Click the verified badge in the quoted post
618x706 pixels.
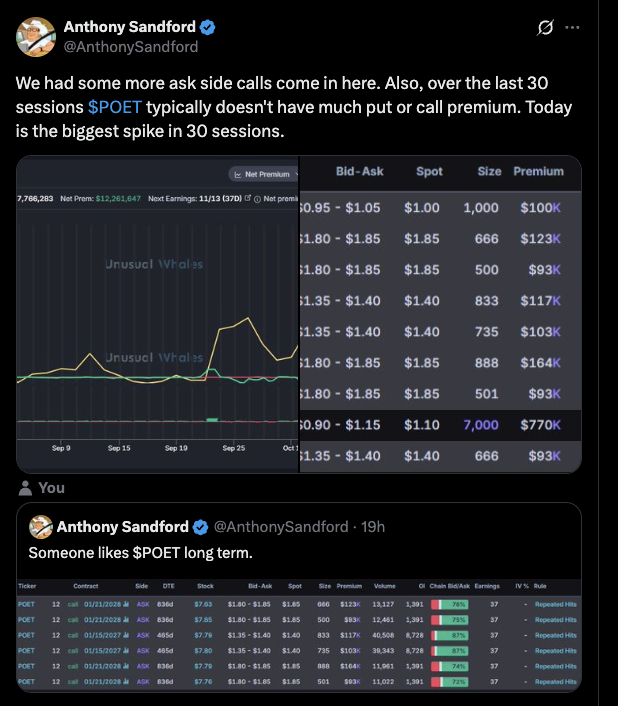pyautogui.click(x=200, y=527)
